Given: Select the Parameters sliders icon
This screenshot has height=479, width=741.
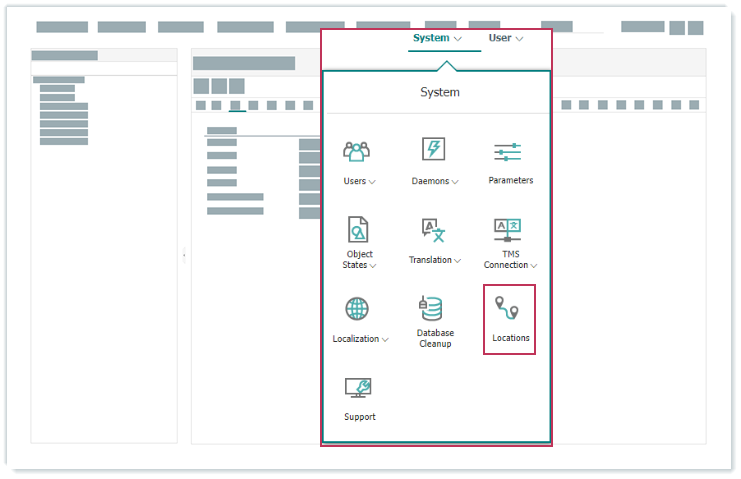Looking at the screenshot, I should coord(508,152).
